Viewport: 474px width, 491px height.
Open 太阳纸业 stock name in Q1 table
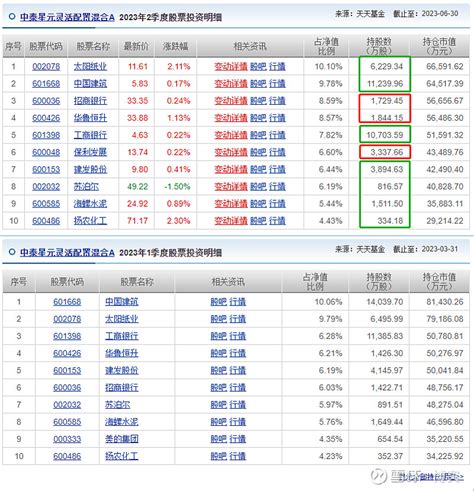(x=122, y=319)
